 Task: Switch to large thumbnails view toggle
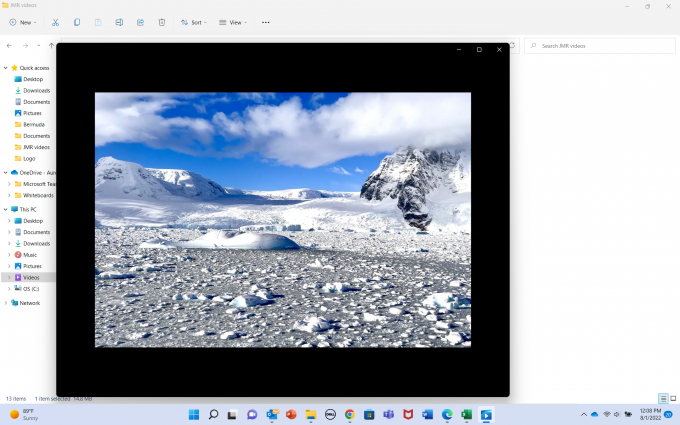pyautogui.click(x=672, y=398)
